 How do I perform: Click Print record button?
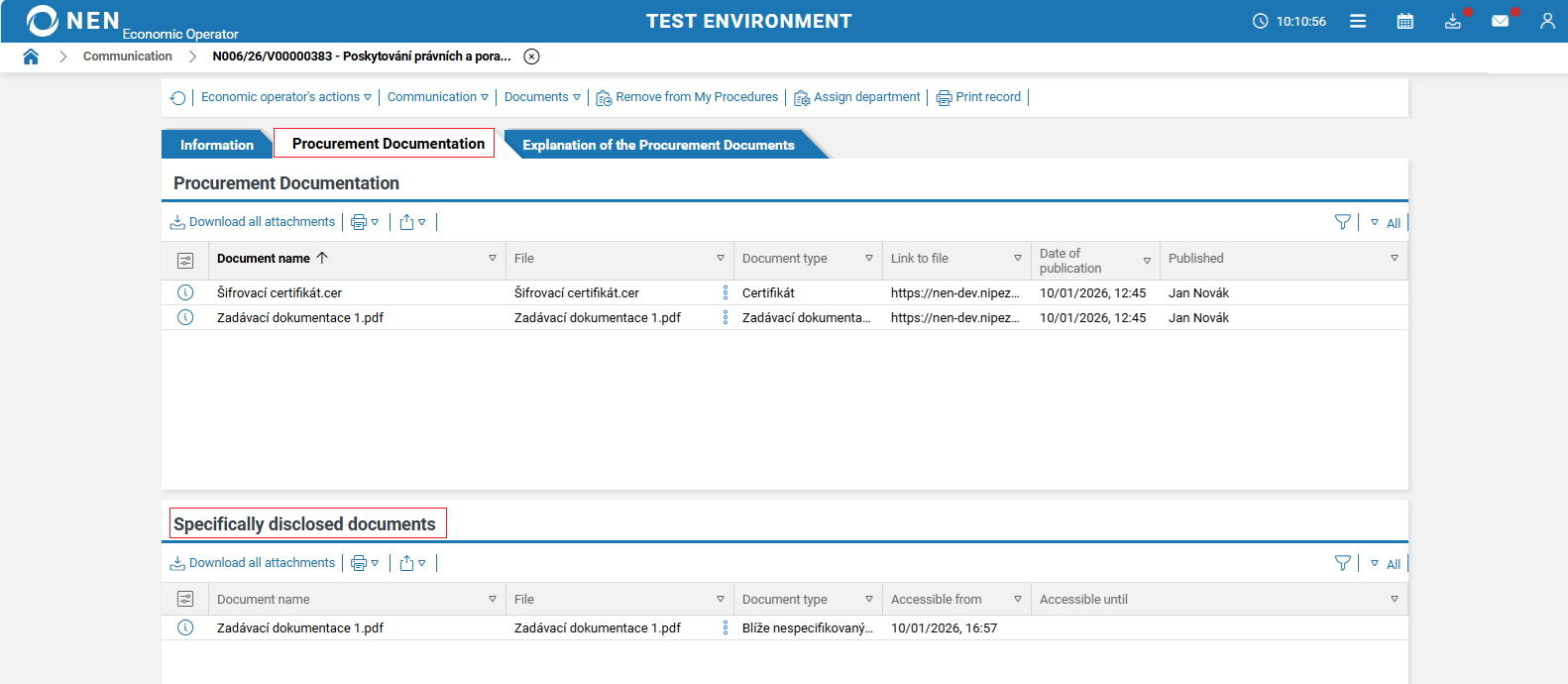pos(978,97)
